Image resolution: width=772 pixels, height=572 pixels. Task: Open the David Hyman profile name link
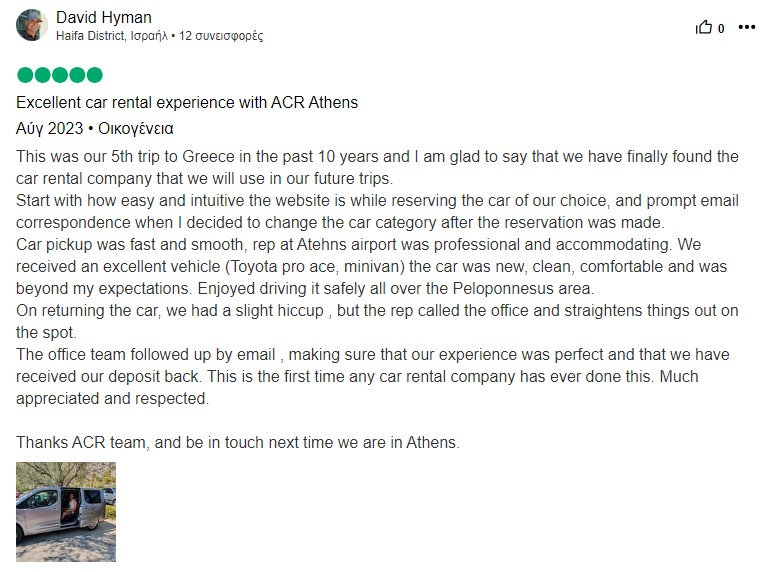(x=104, y=17)
